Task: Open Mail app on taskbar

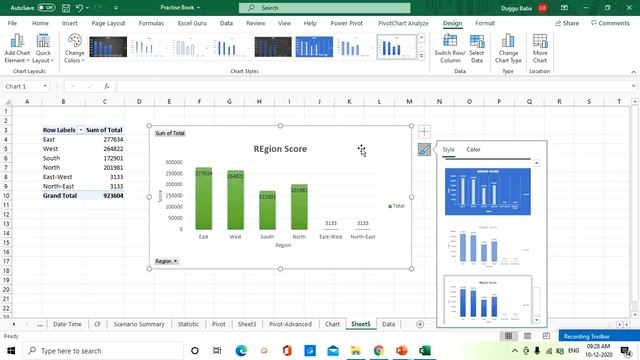Action: pyautogui.click(x=333, y=351)
